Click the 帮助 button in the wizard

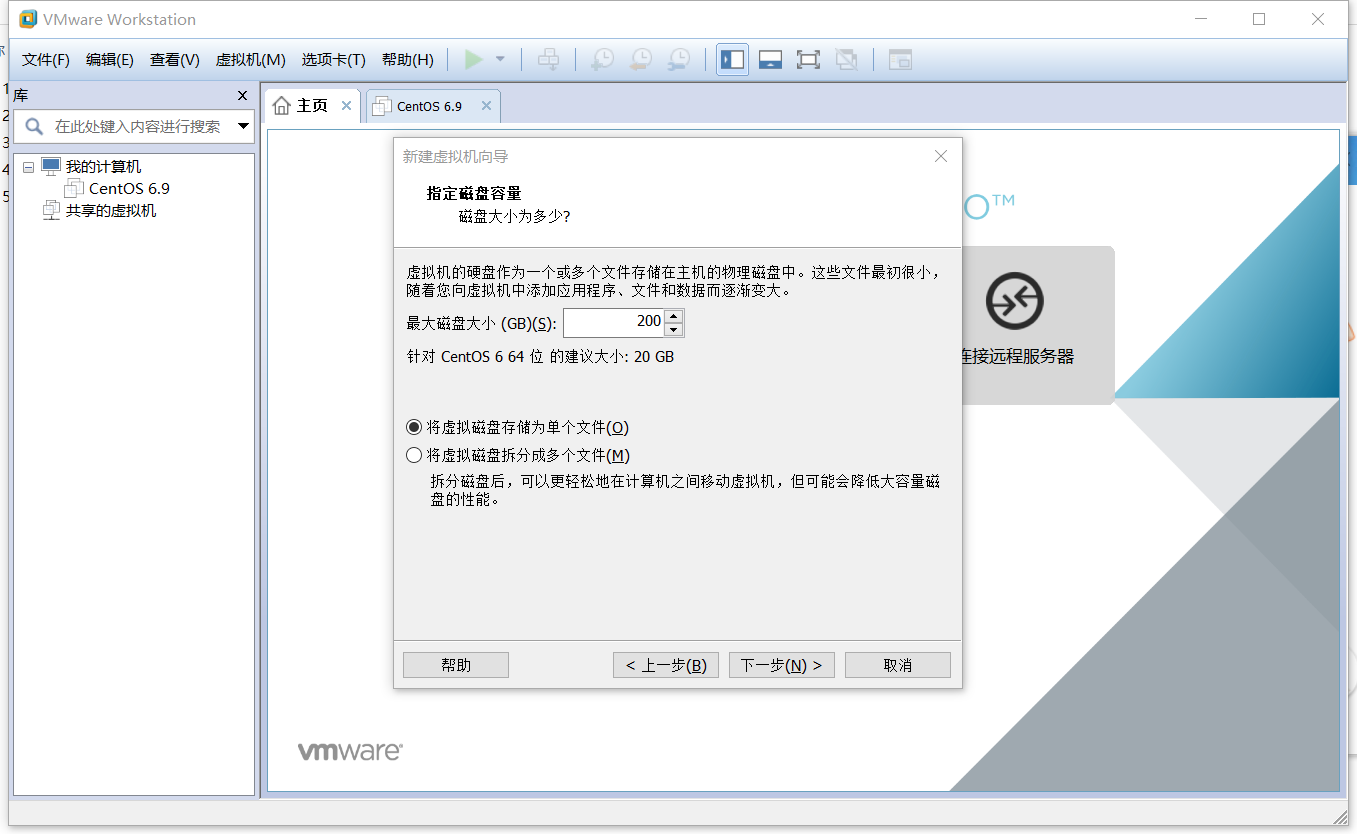[456, 665]
